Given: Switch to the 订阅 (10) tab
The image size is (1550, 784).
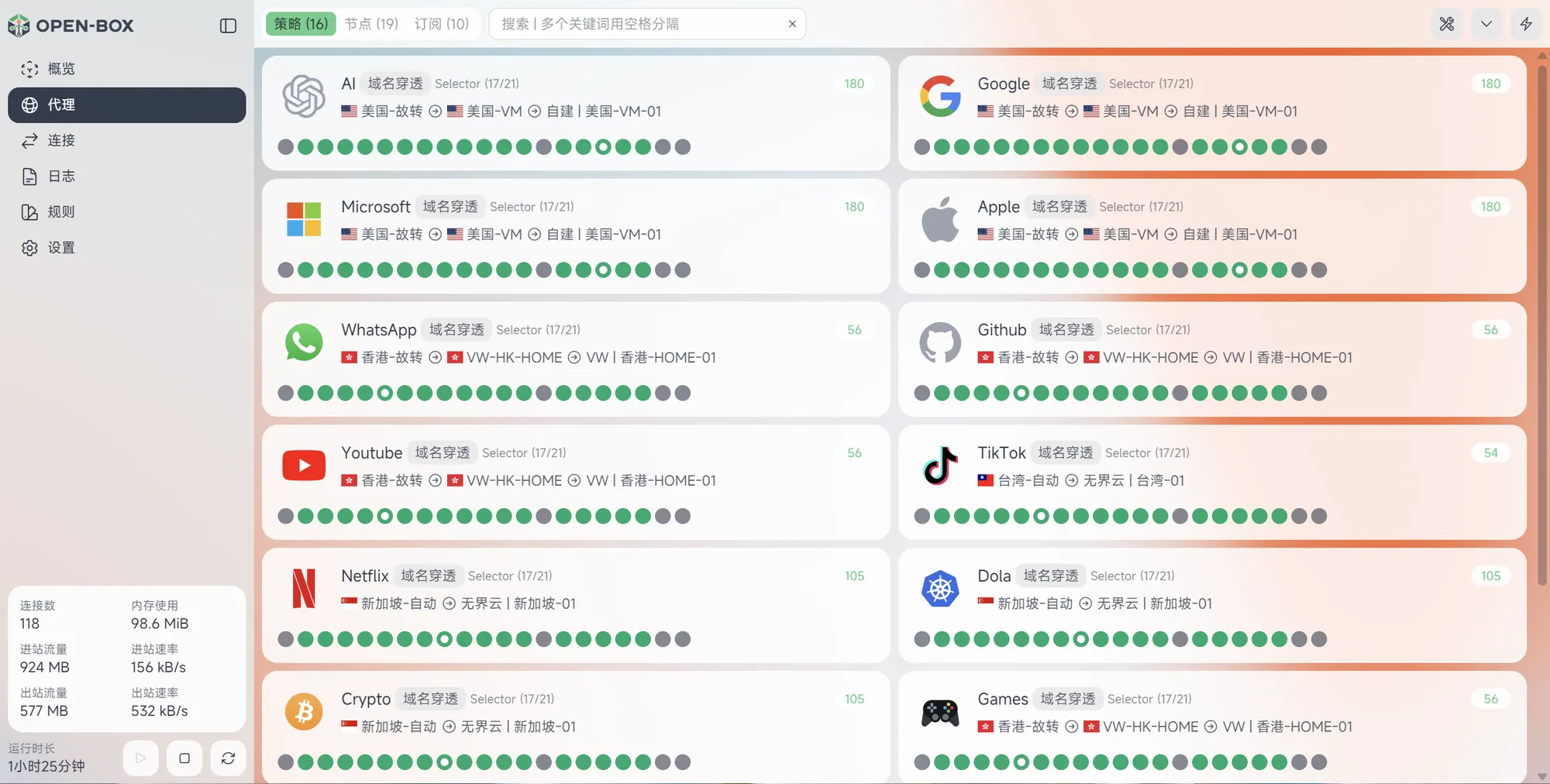Looking at the screenshot, I should pyautogui.click(x=442, y=23).
